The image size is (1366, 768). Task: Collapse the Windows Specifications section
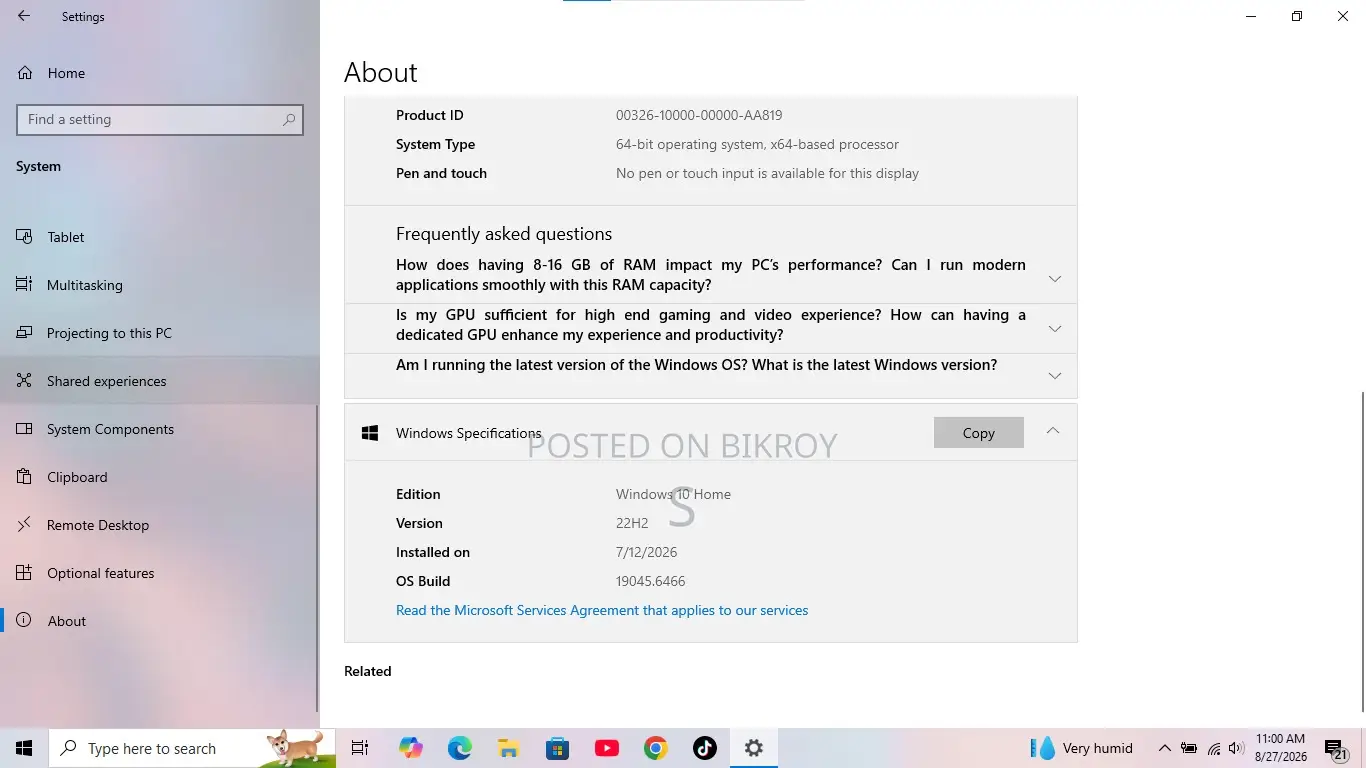pos(1053,431)
